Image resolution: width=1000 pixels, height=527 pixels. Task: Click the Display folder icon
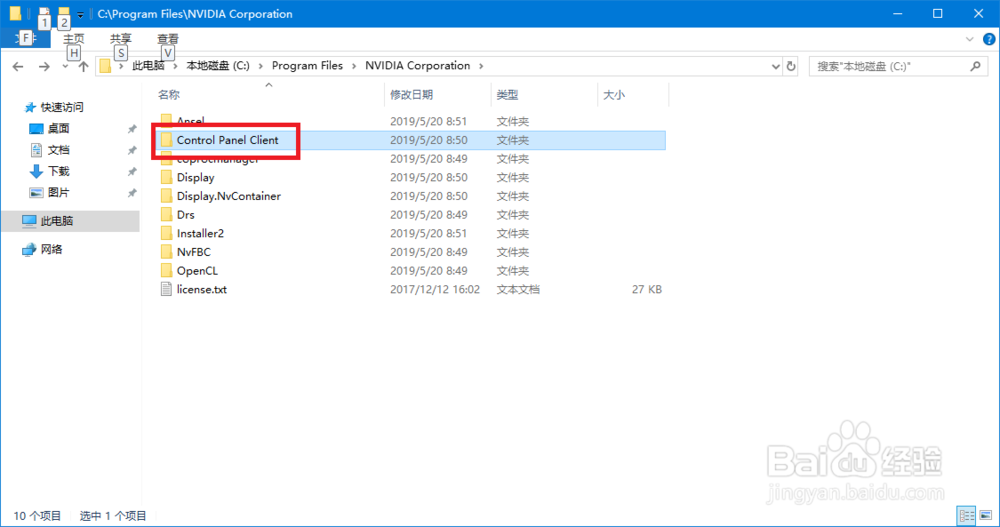(166, 177)
